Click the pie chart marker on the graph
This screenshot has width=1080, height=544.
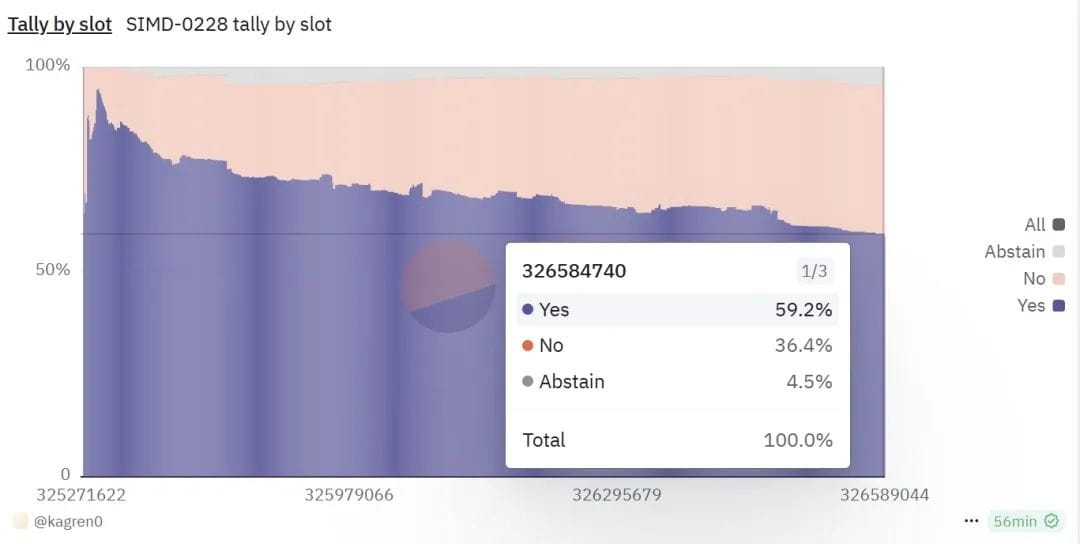(448, 286)
